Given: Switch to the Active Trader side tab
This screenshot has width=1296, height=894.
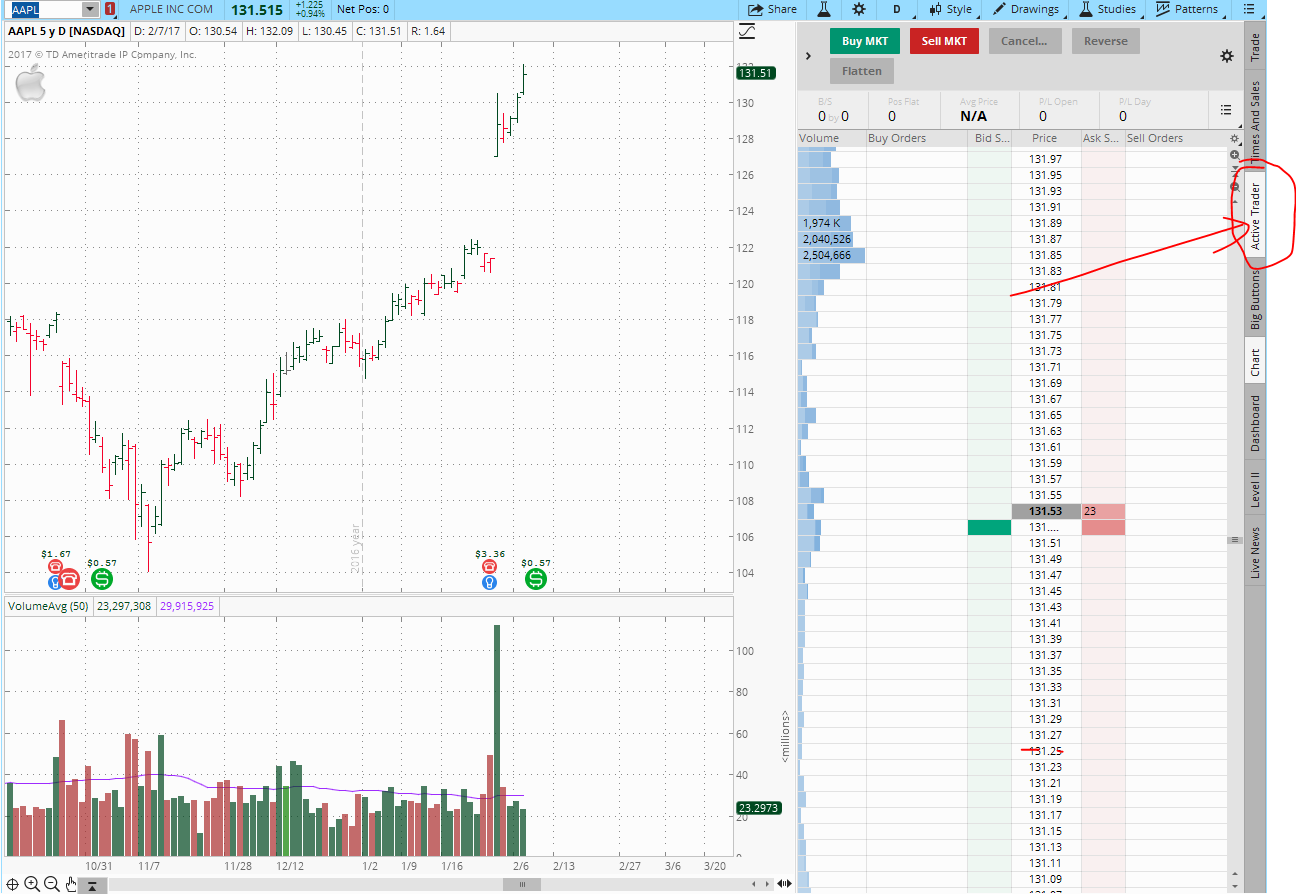Looking at the screenshot, I should (1255, 216).
